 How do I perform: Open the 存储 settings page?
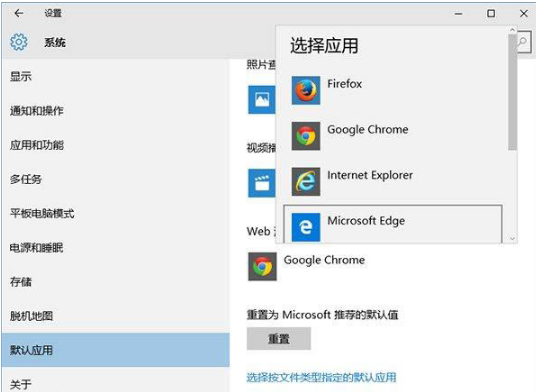pyautogui.click(x=116, y=281)
